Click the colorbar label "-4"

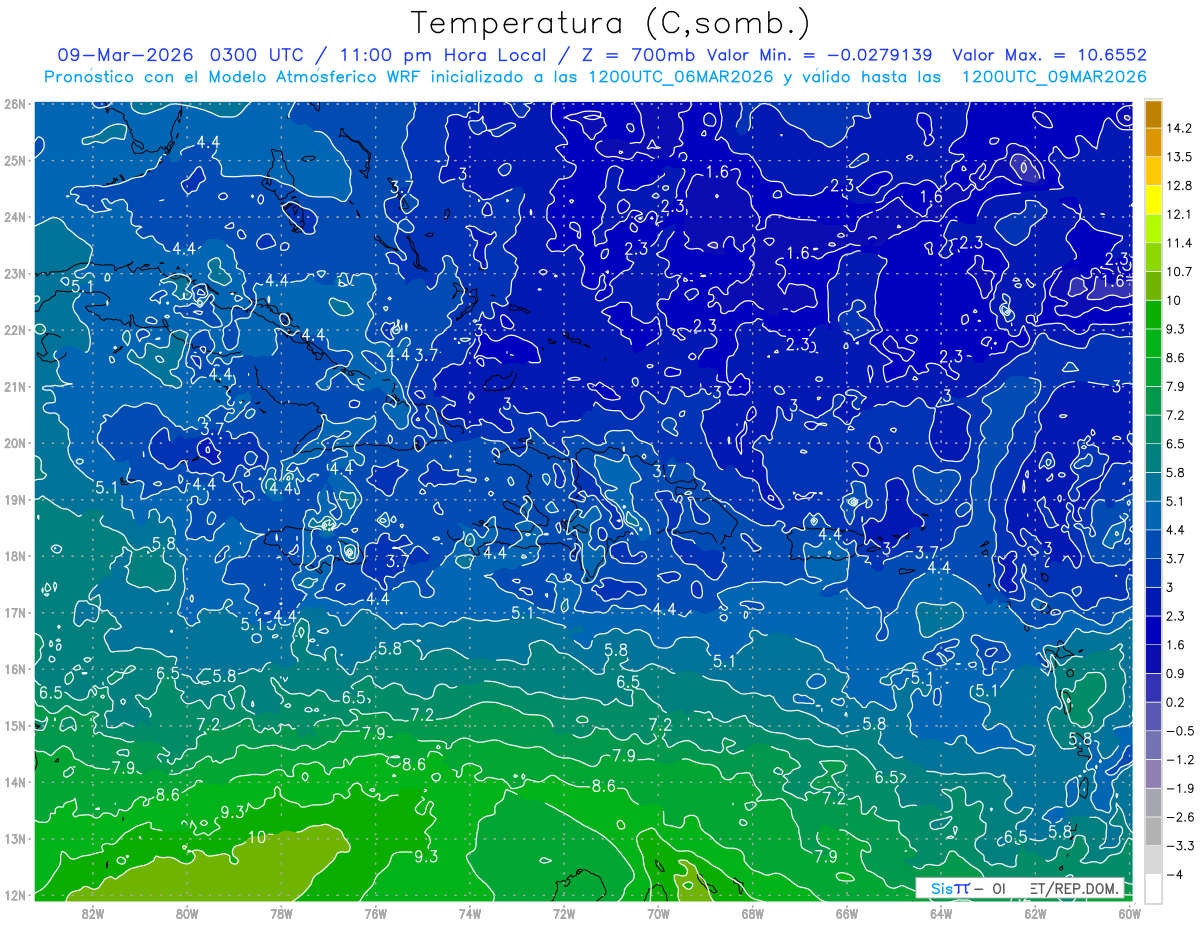[1175, 874]
